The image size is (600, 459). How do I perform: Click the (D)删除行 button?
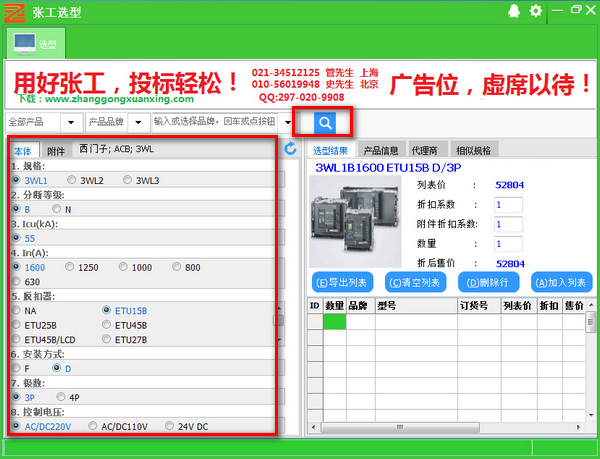tap(488, 283)
